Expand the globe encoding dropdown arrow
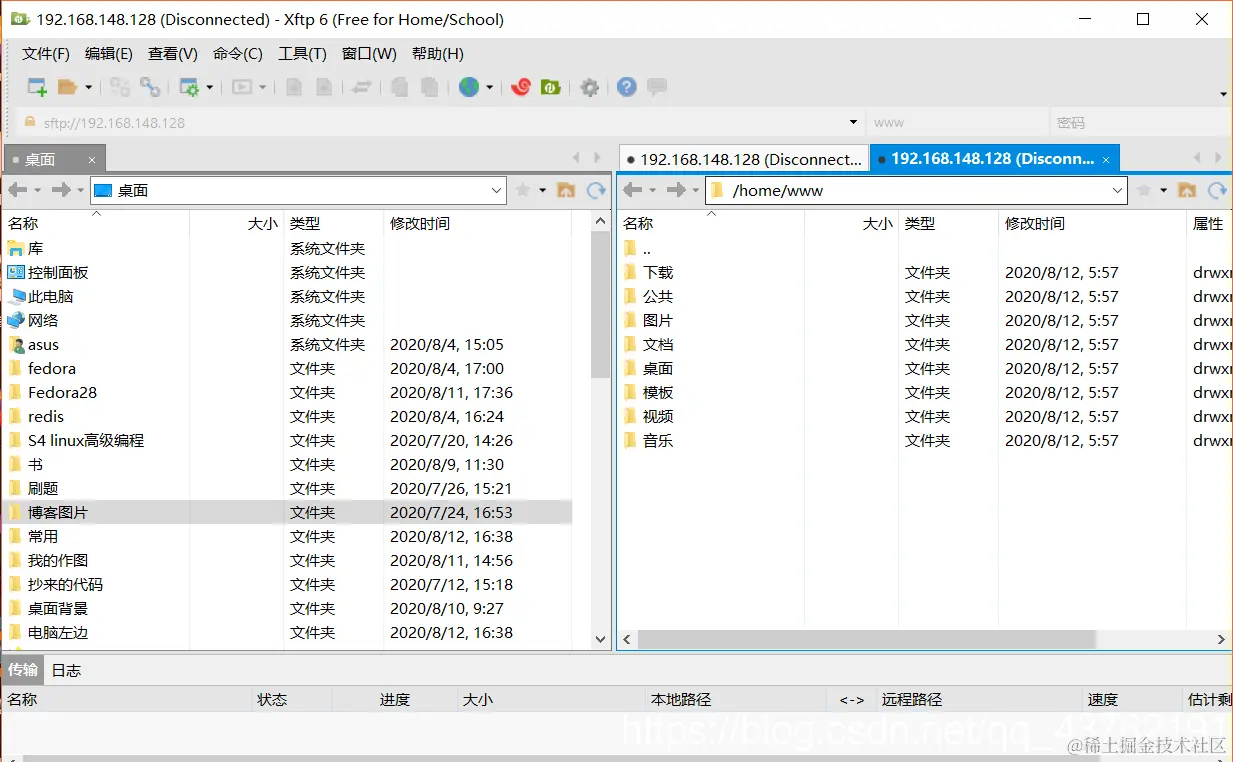 (489, 87)
